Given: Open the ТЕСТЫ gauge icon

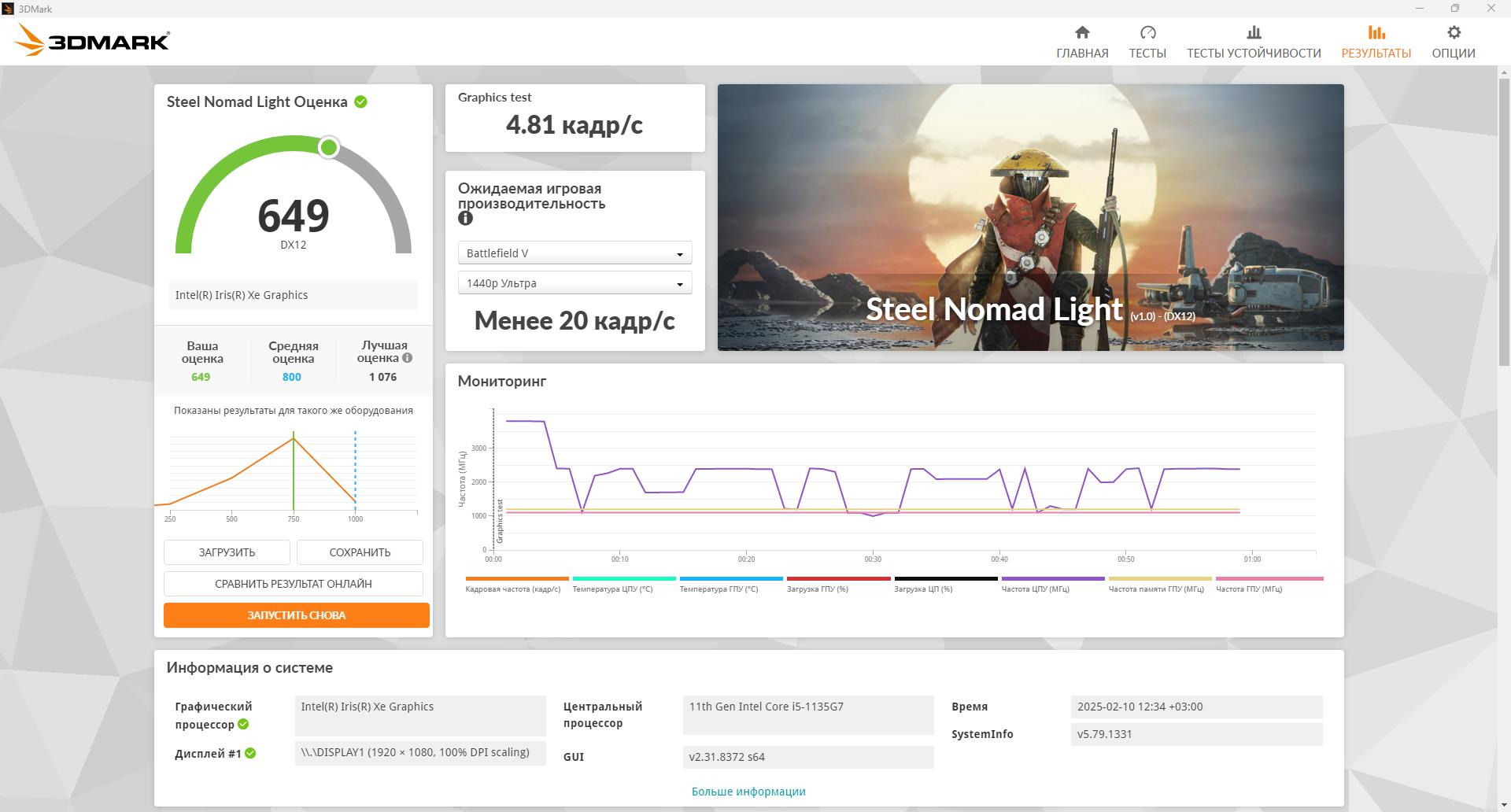Looking at the screenshot, I should point(1147,32).
